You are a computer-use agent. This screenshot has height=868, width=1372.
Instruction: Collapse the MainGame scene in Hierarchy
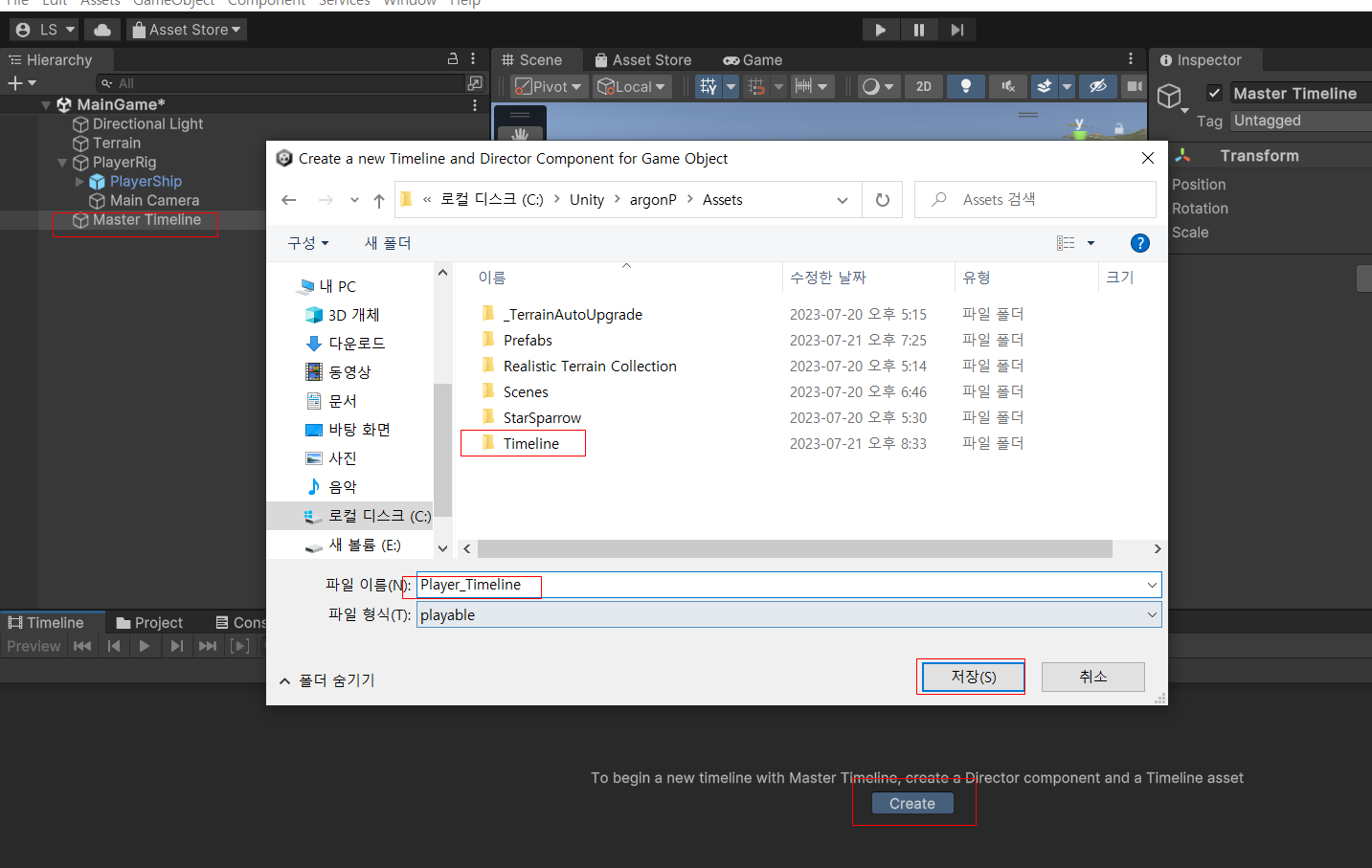(x=46, y=105)
